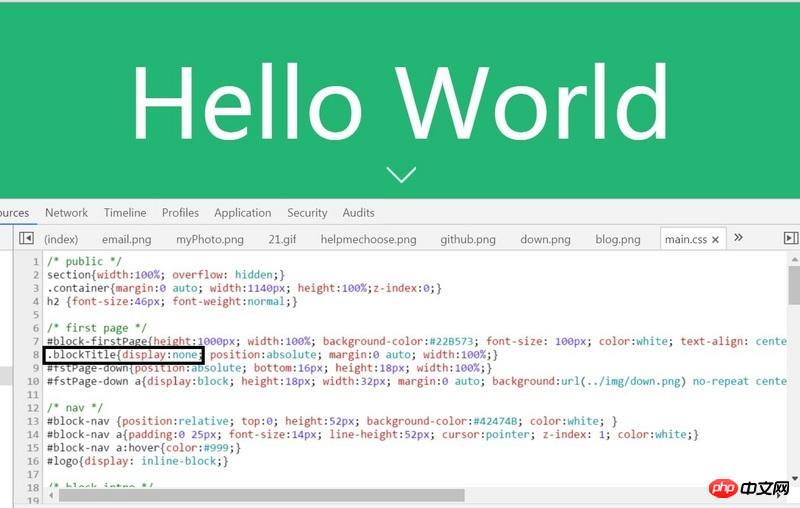Image resolution: width=800 pixels, height=508 pixels.
Task: Click the "section{width:100%" code line
Action: pyautogui.click(x=166, y=275)
